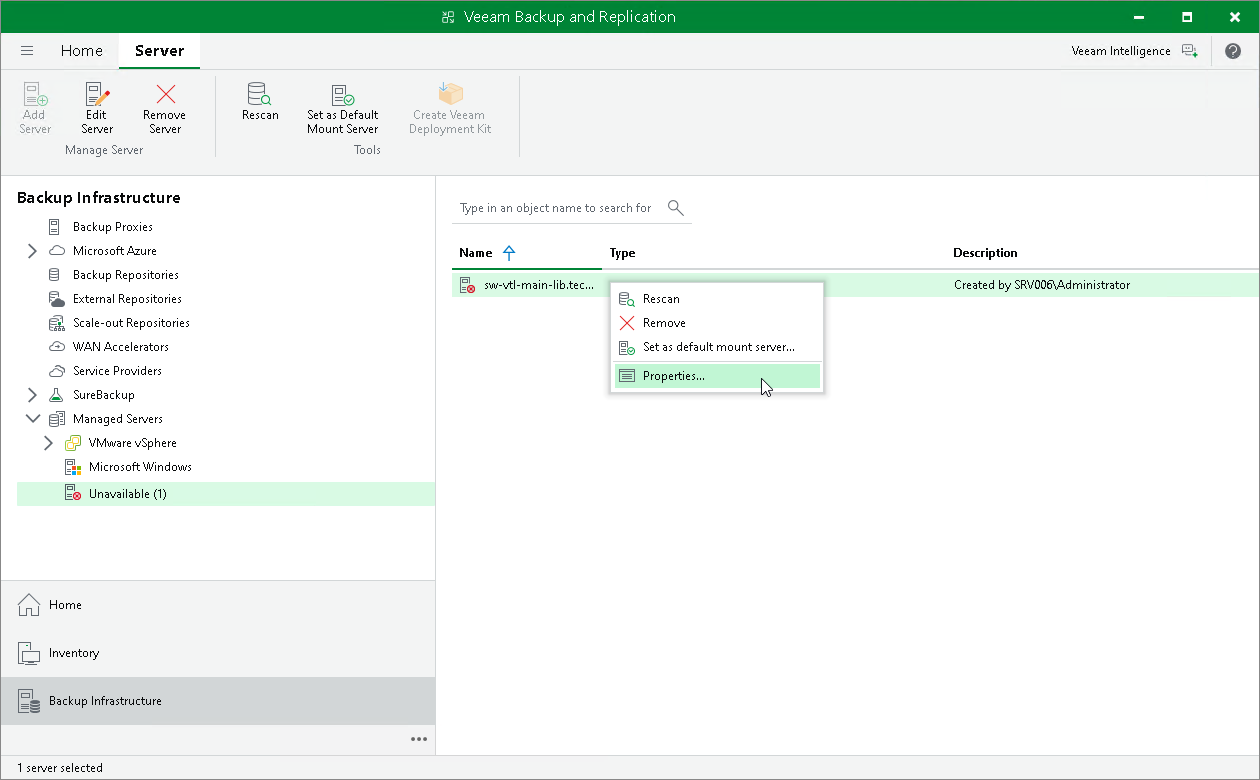Select VMware vSphere node
Image resolution: width=1260 pixels, height=780 pixels.
coord(133,443)
